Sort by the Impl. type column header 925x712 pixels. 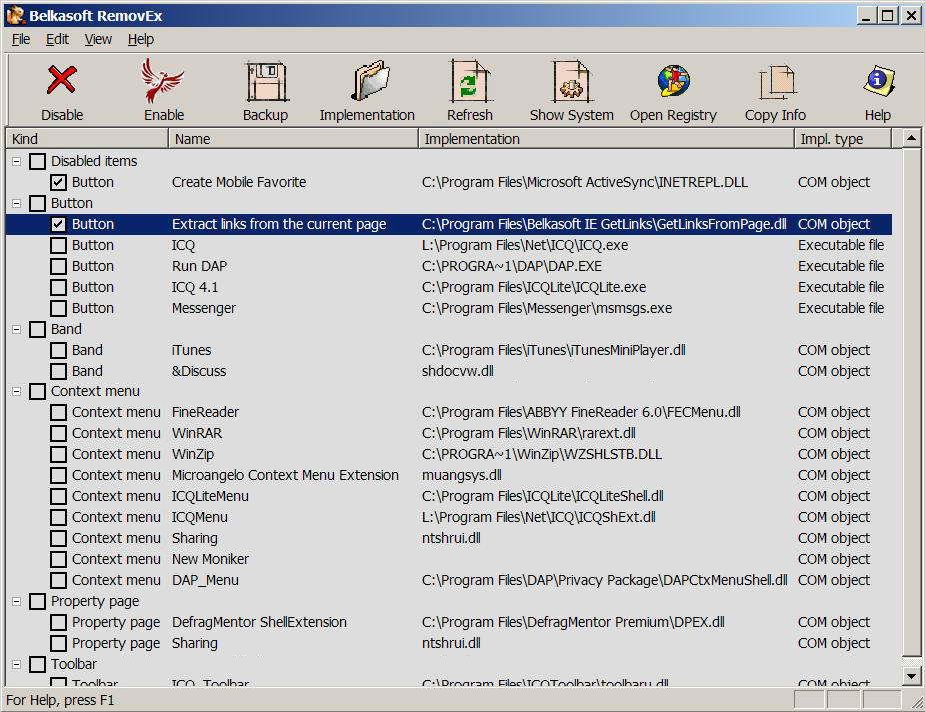[842, 139]
